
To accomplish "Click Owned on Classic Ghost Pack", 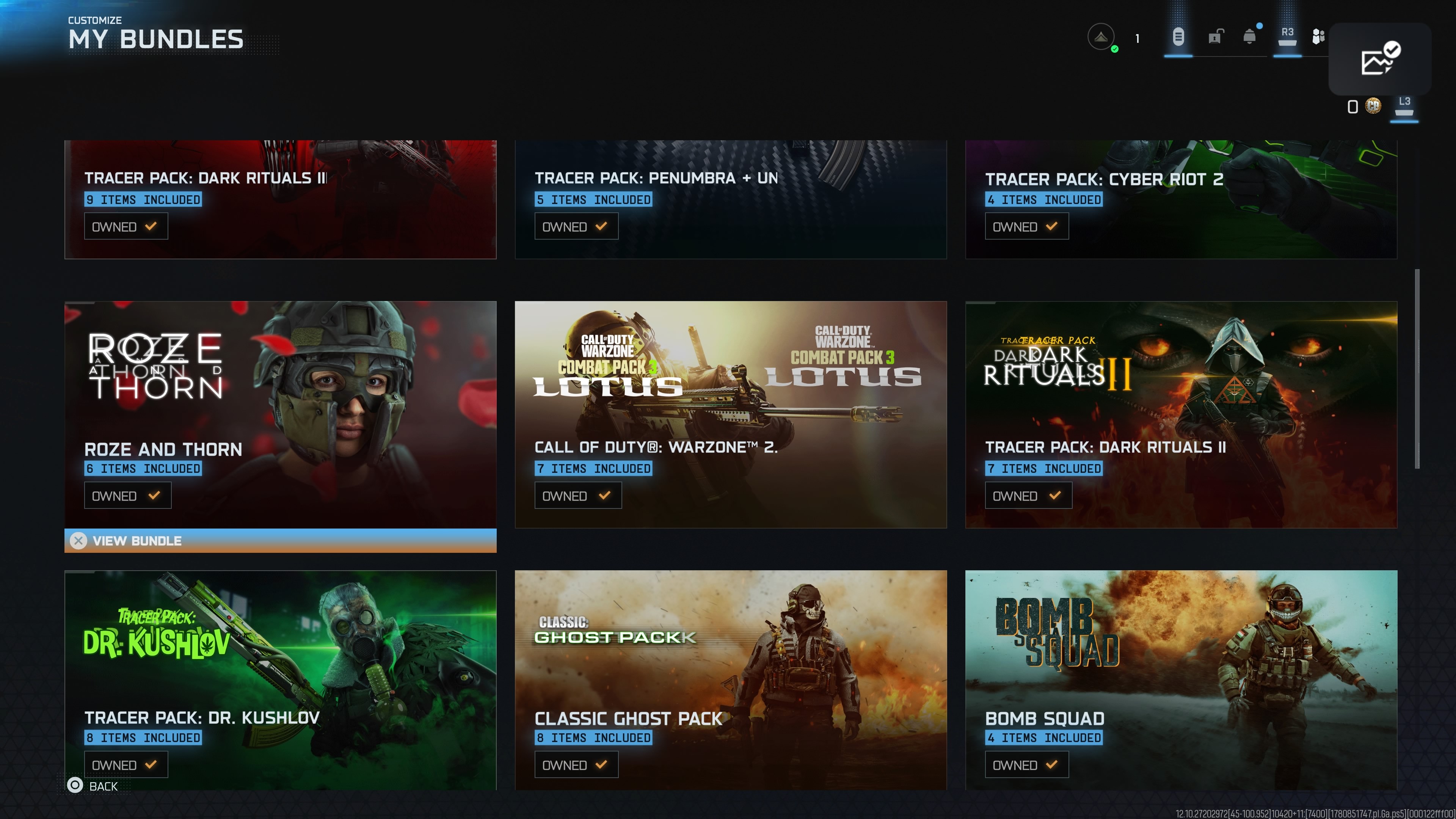I will pos(576,765).
